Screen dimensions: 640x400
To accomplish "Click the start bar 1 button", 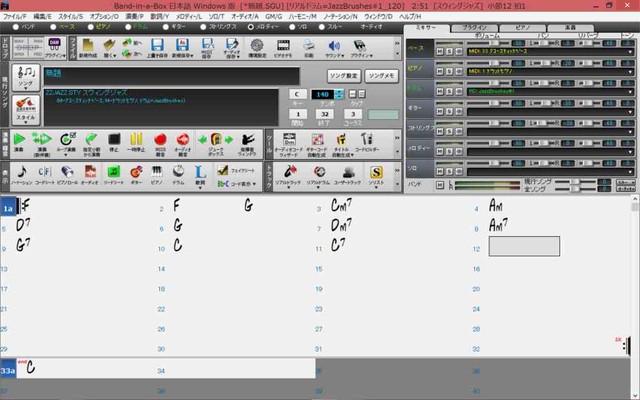I will (298, 114).
